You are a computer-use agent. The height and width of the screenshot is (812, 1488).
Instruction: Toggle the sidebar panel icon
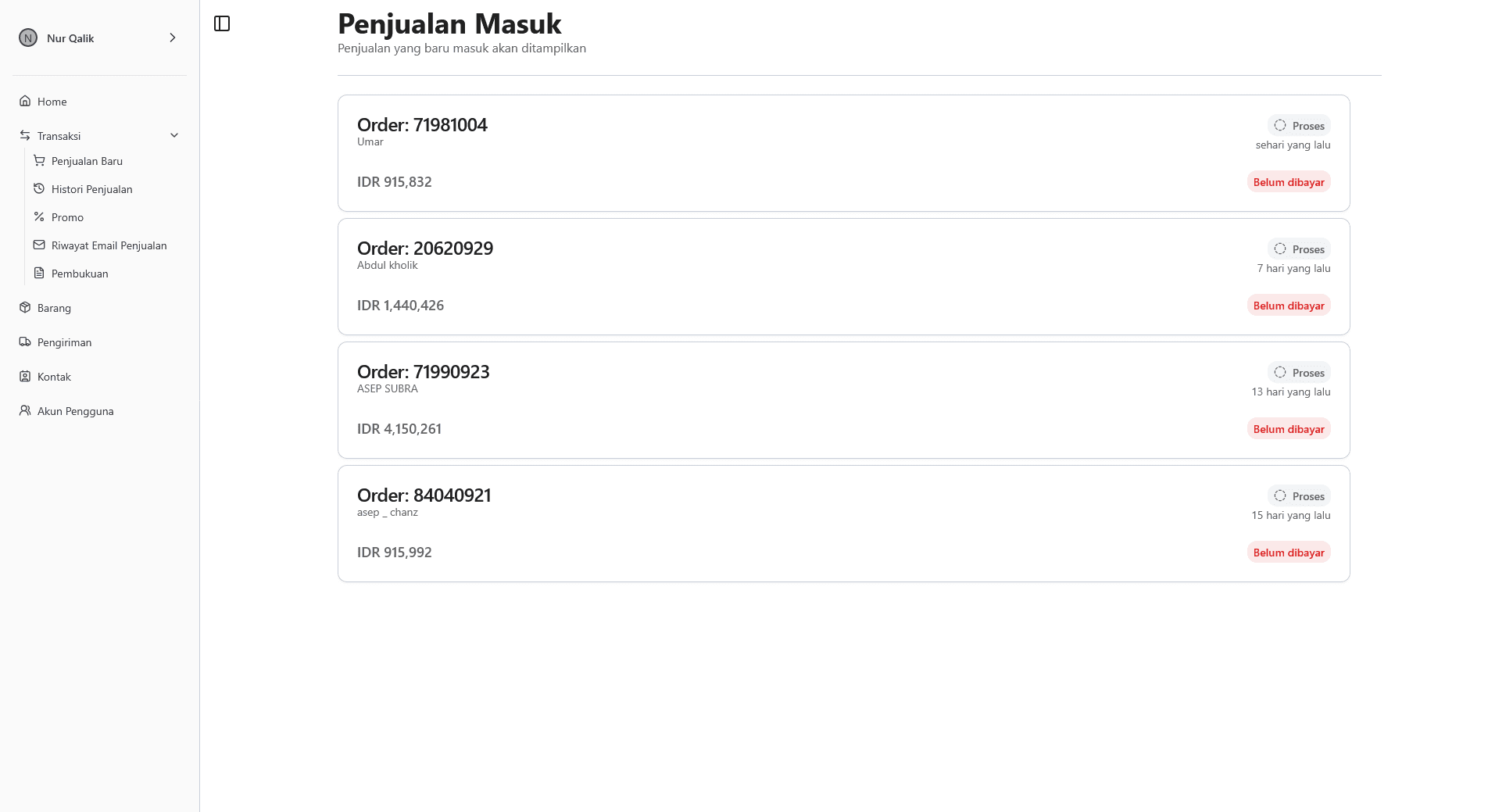pos(222,23)
